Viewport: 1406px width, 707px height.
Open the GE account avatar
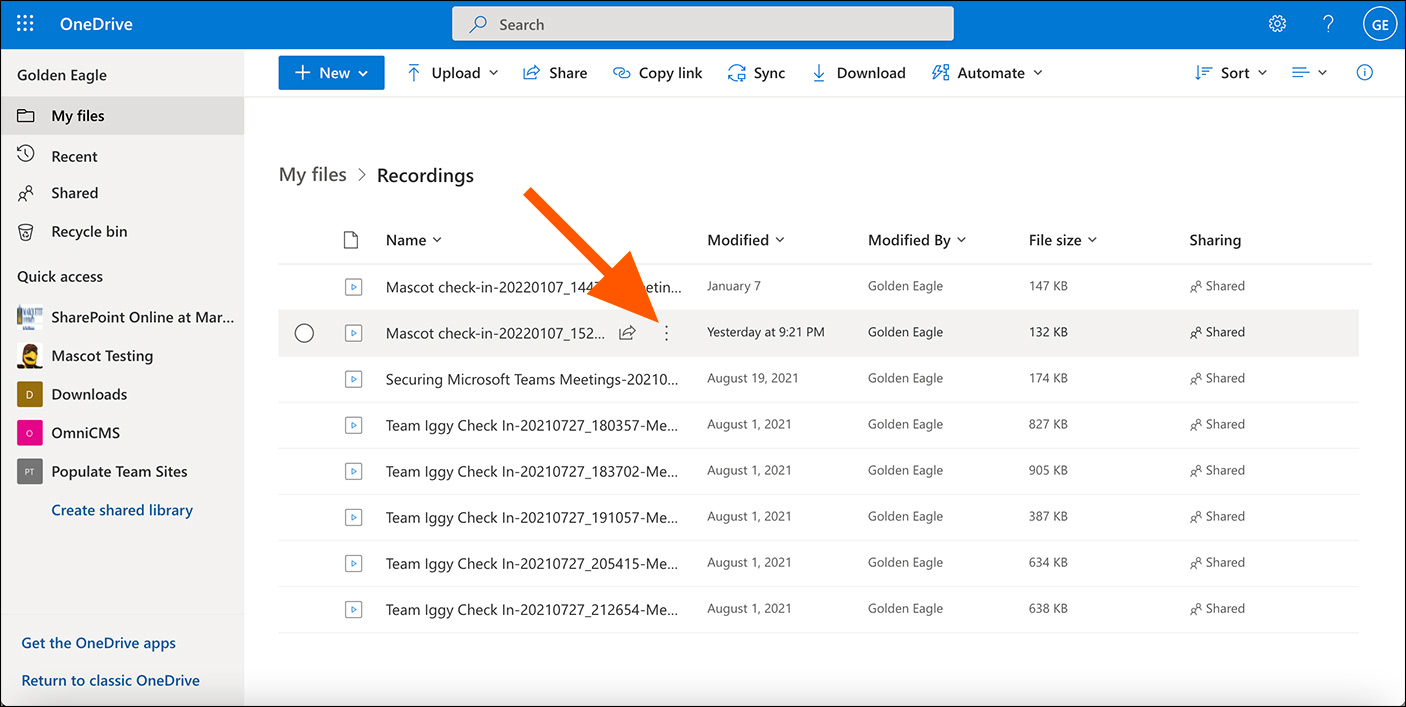click(x=1379, y=25)
